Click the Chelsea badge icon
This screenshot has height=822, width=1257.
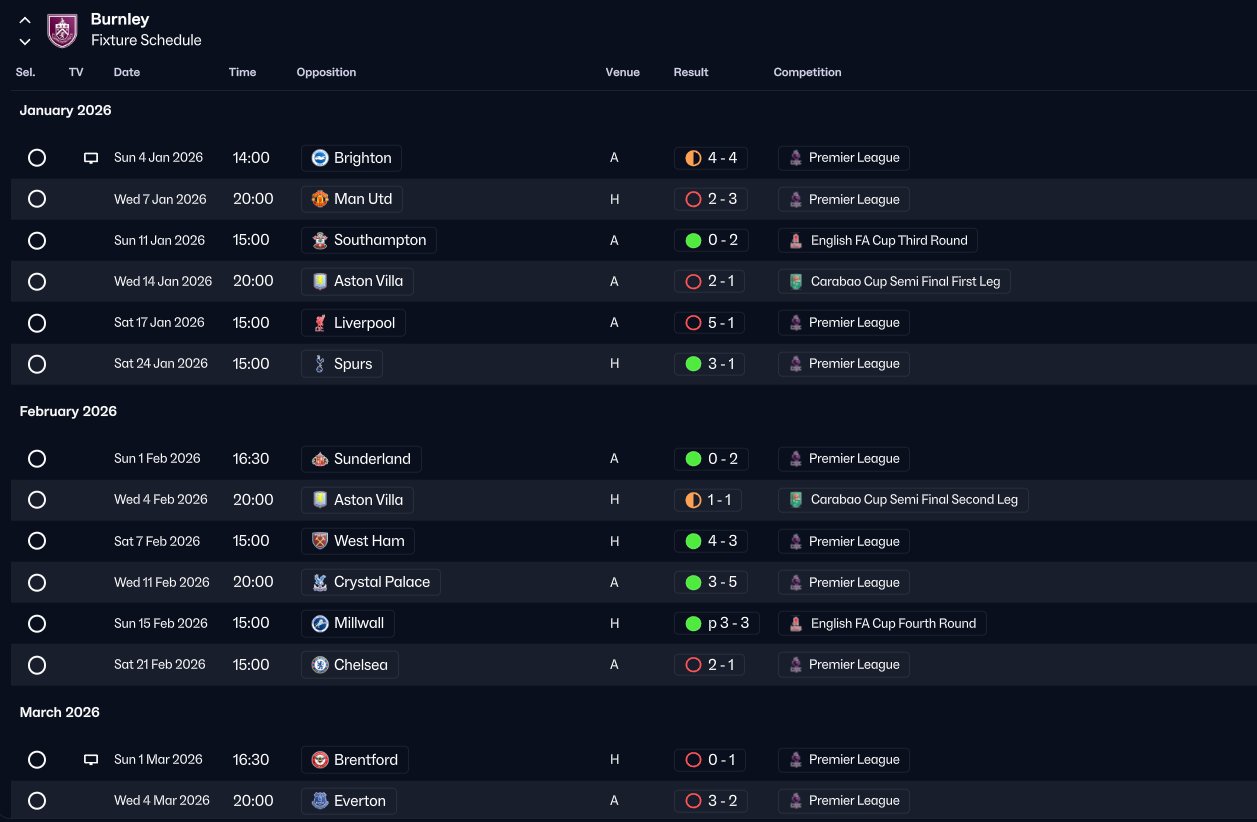320,665
